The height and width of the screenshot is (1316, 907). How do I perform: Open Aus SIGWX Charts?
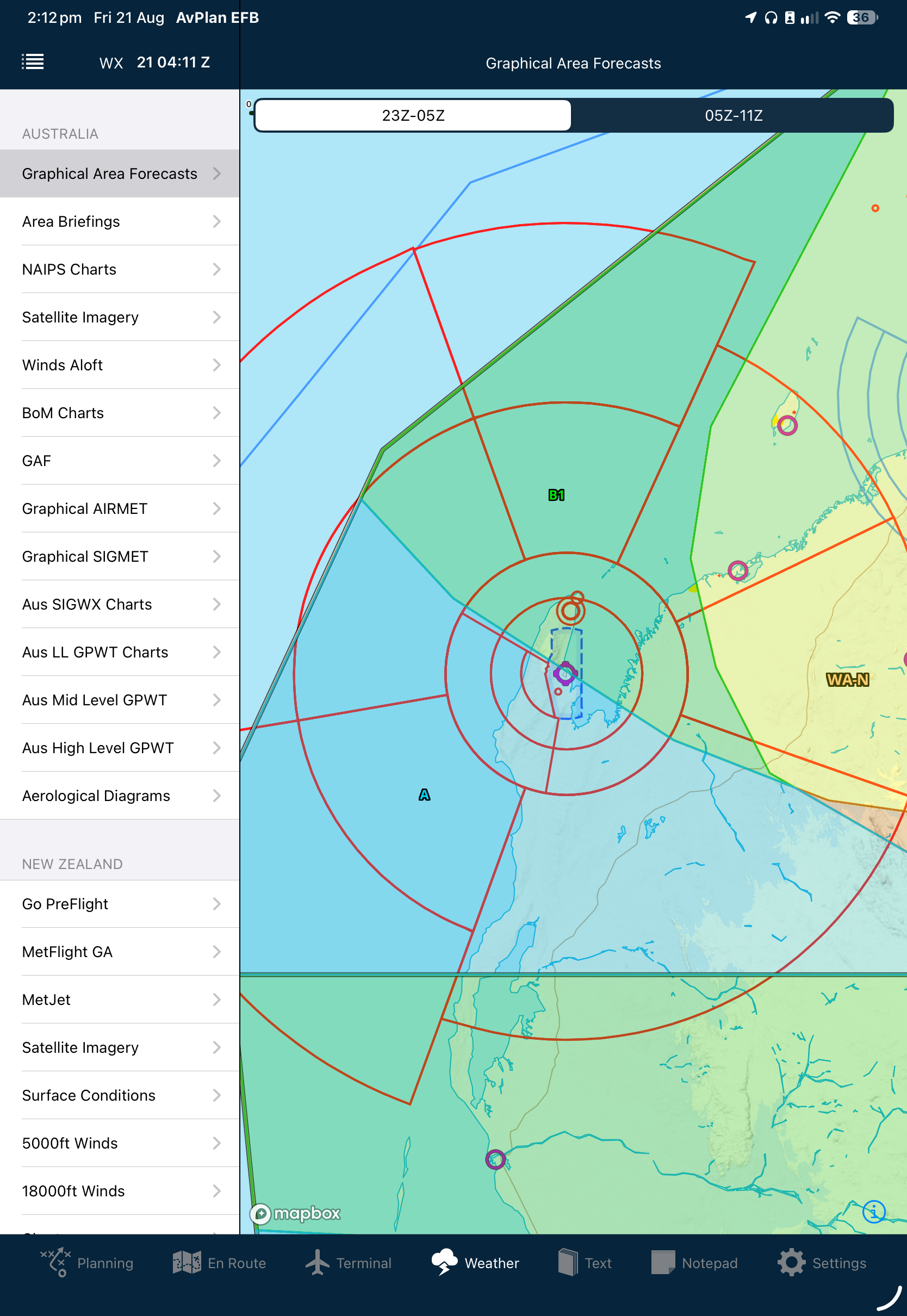[x=119, y=604]
